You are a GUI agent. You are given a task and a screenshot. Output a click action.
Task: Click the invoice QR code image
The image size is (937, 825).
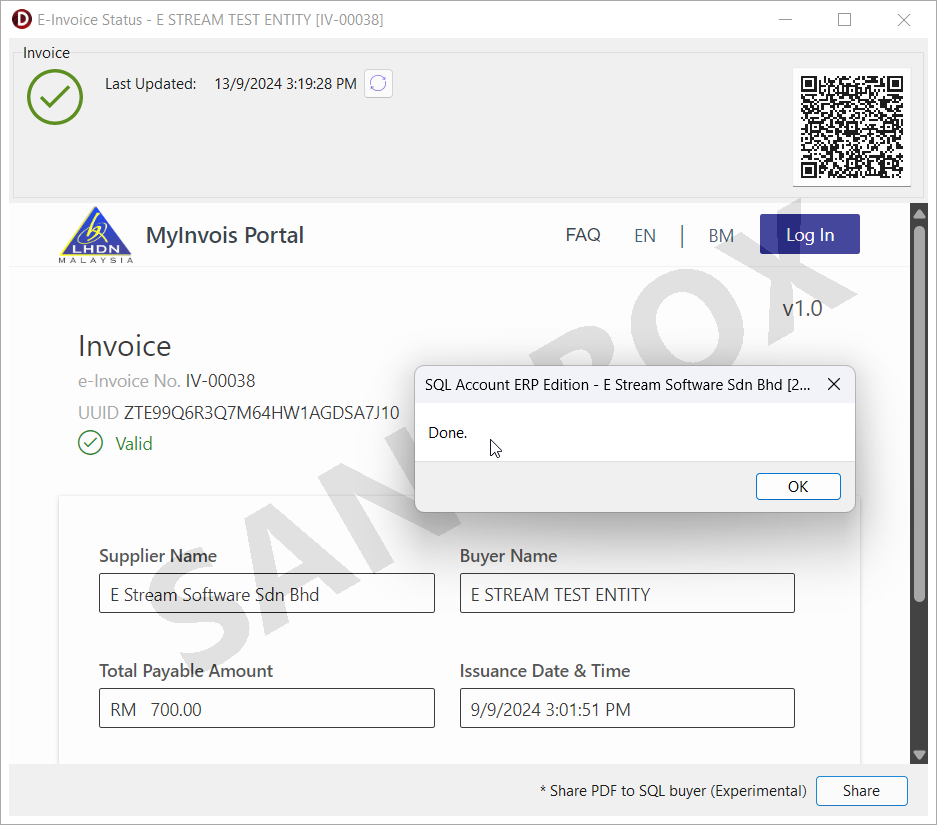851,126
